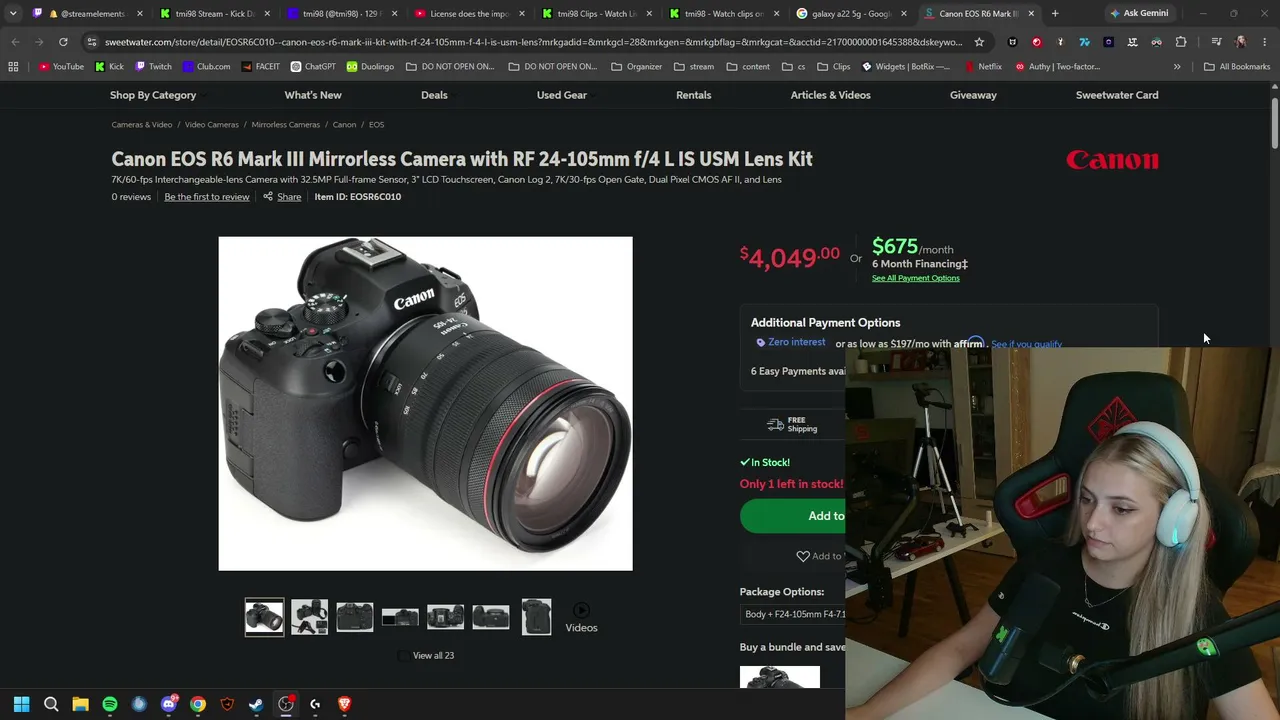
Task: Open Brave browser from the taskbar
Action: [344, 704]
